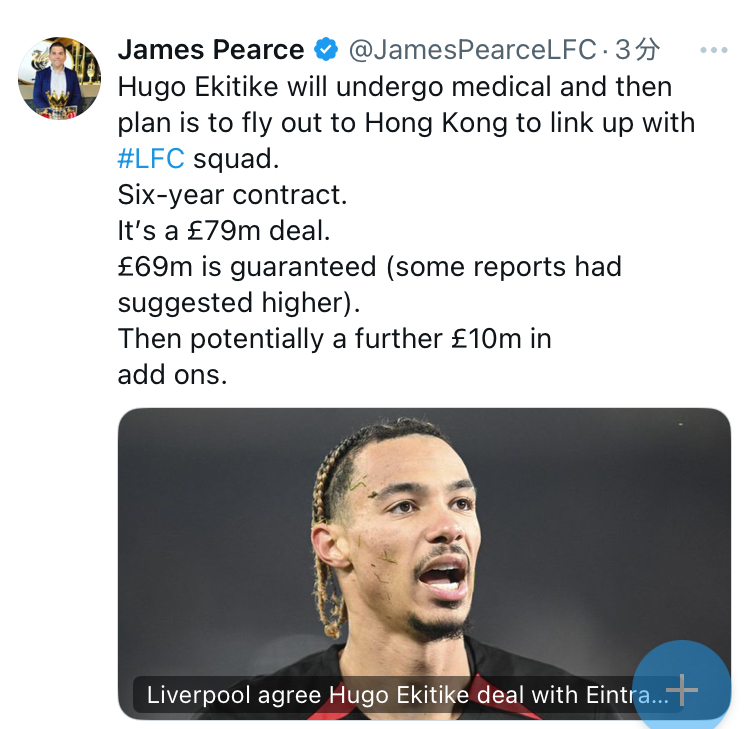Open the @JamesPearceLFC handle link

[x=473, y=50]
